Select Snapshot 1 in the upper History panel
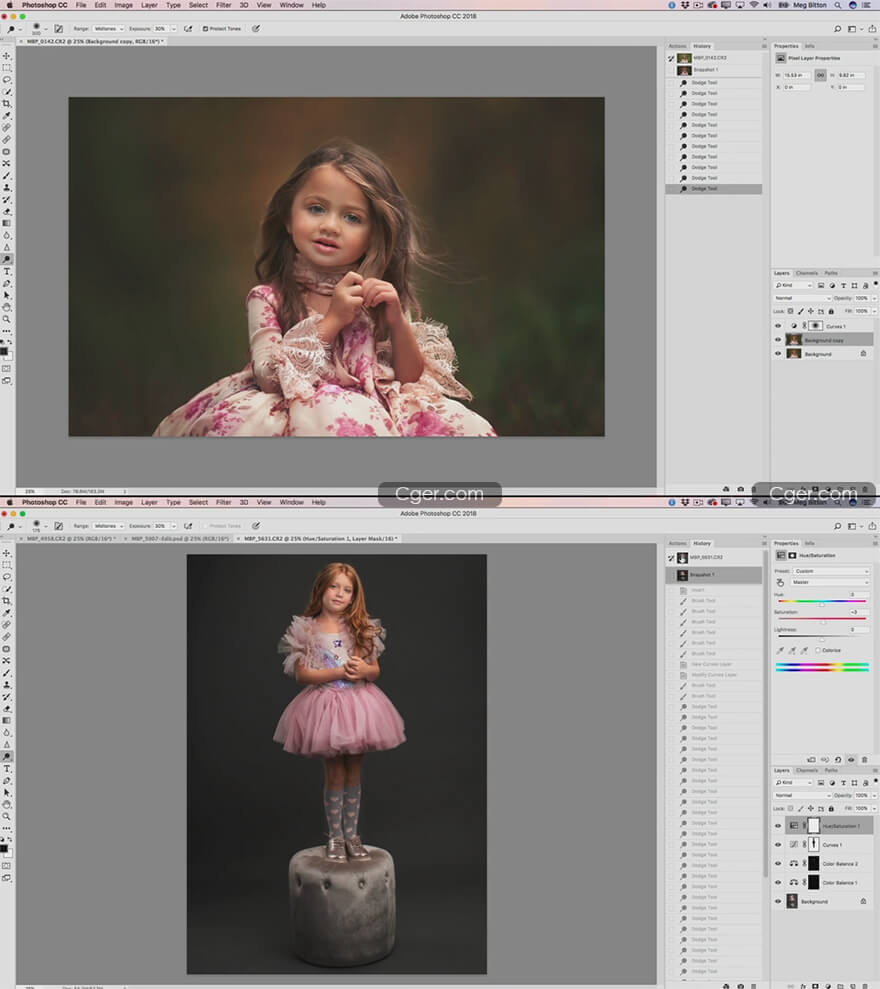This screenshot has height=989, width=880. [705, 70]
